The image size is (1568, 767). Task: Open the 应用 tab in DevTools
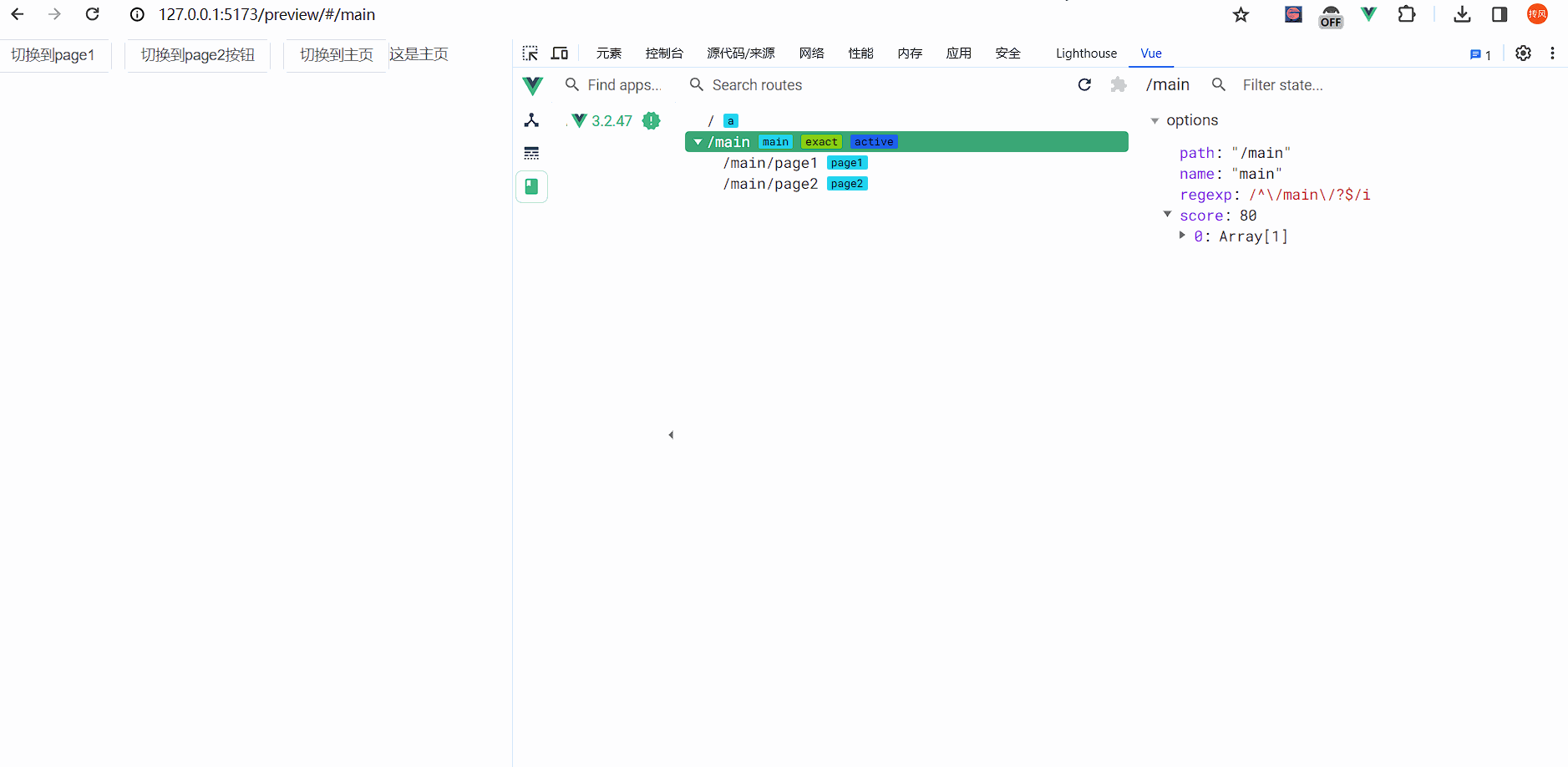click(x=959, y=53)
